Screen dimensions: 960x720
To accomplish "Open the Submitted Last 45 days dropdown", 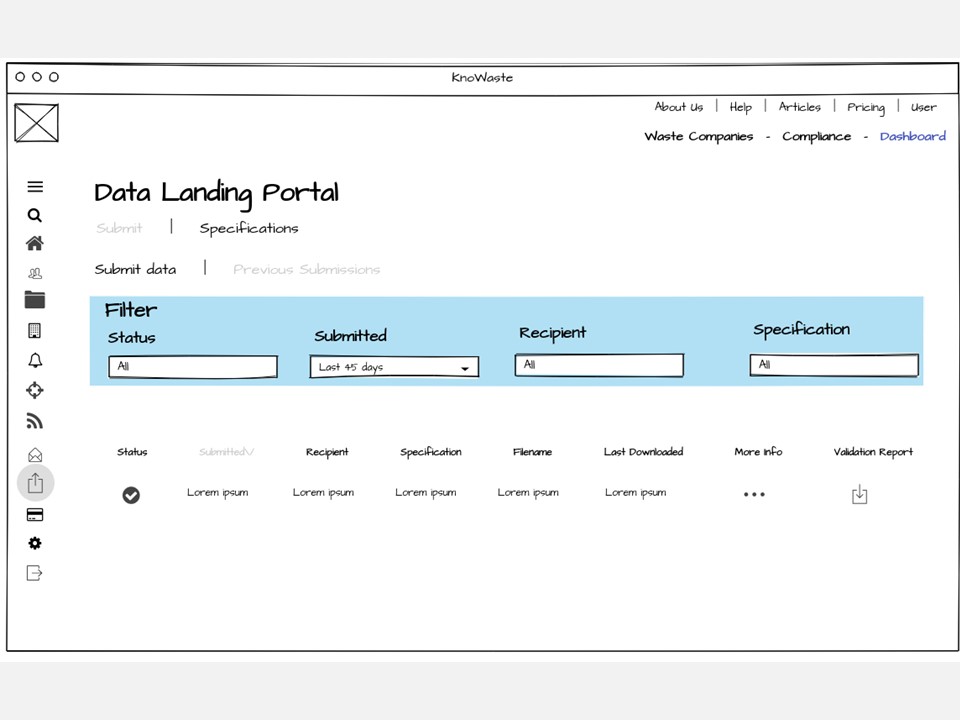I will pos(394,367).
